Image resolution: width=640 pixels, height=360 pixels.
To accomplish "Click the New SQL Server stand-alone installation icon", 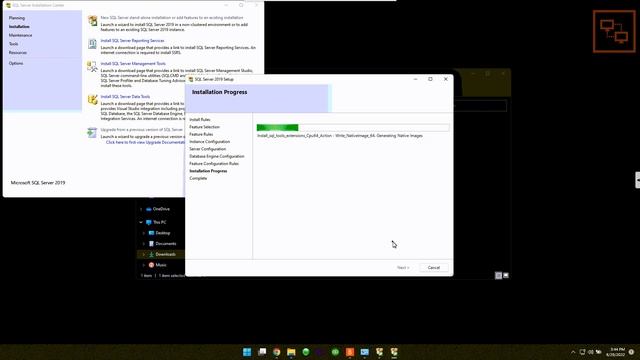I will [93, 20].
